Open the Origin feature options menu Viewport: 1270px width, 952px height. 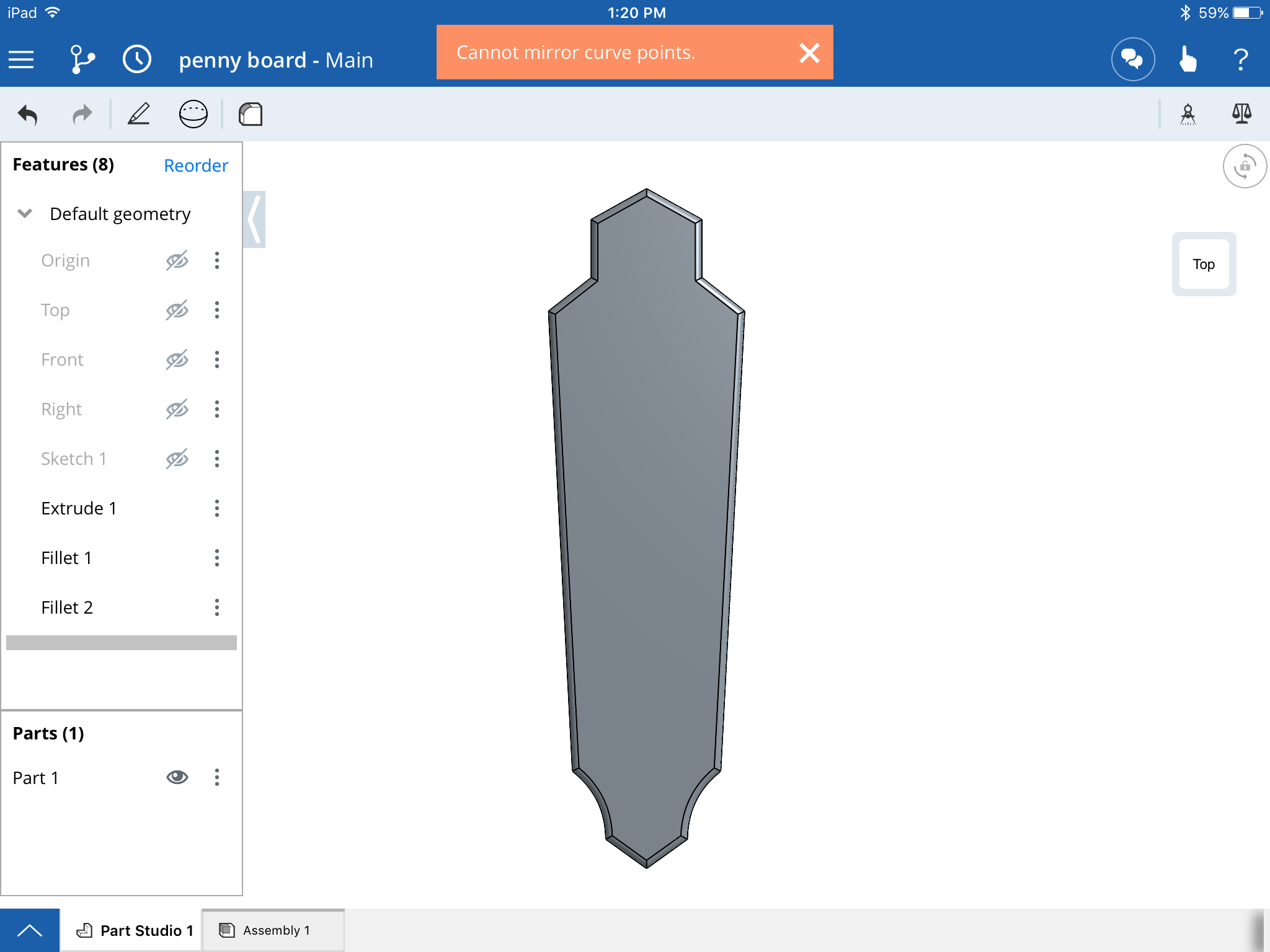(216, 260)
